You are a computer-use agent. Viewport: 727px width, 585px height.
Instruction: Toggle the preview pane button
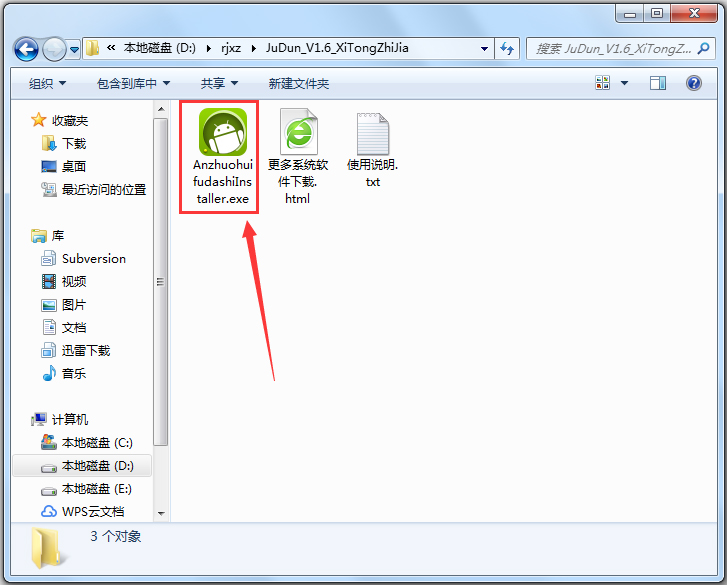(657, 83)
